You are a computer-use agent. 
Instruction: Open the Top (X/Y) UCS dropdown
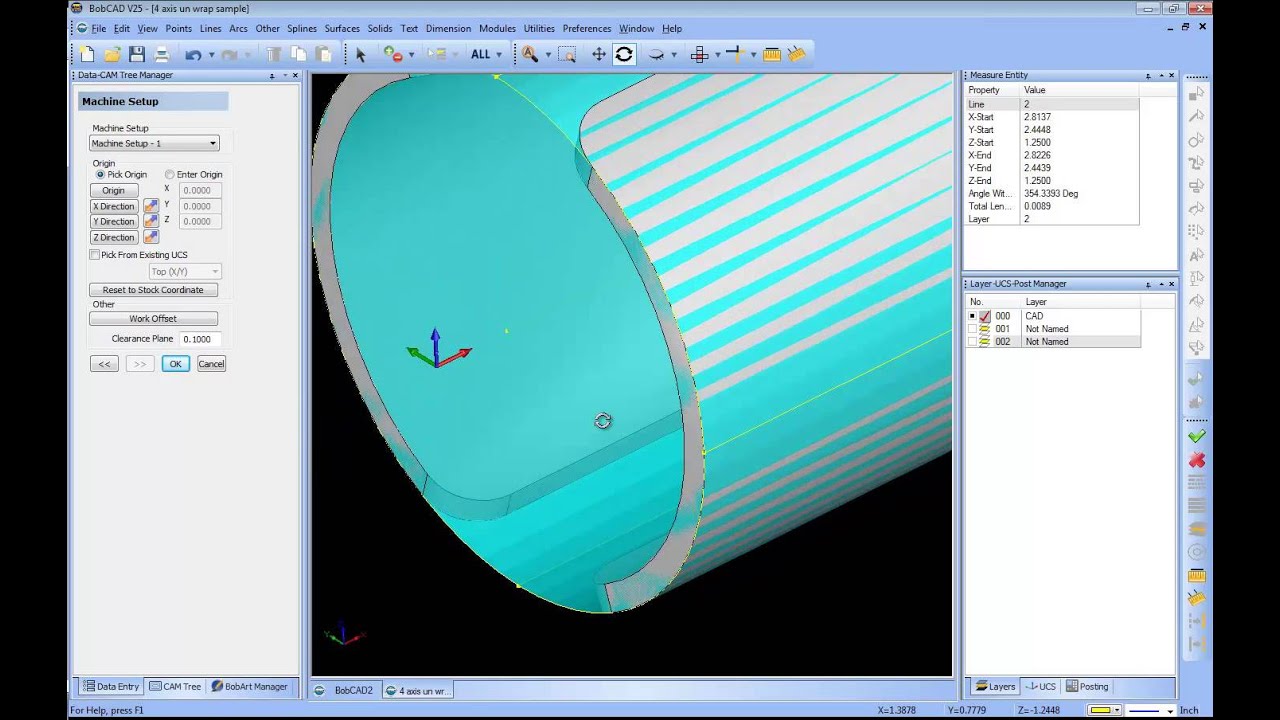(184, 272)
